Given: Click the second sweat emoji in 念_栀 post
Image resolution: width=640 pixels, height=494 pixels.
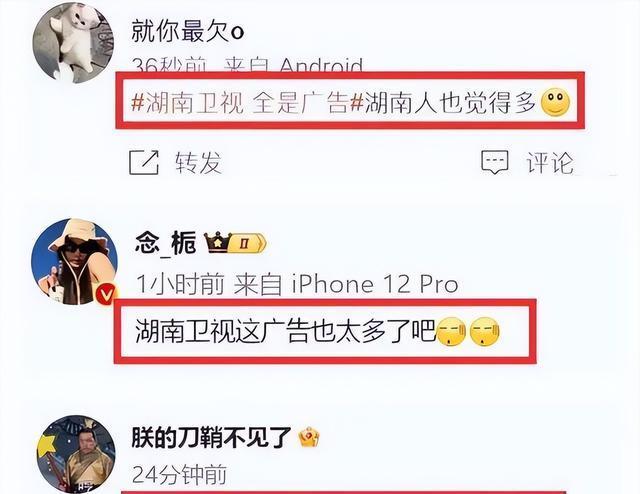Looking at the screenshot, I should [485, 331].
